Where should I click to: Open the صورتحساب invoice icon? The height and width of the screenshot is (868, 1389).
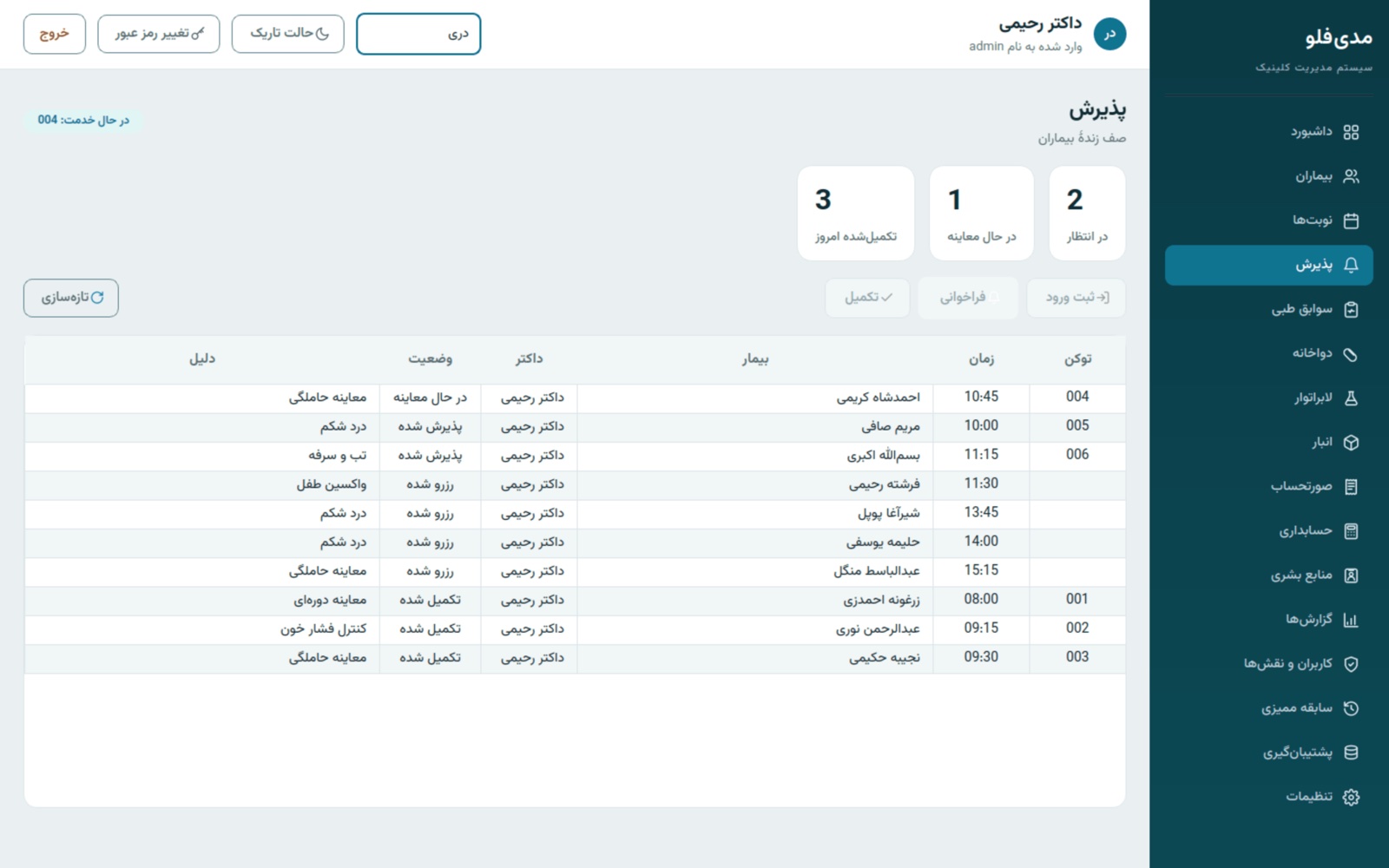coord(1351,487)
